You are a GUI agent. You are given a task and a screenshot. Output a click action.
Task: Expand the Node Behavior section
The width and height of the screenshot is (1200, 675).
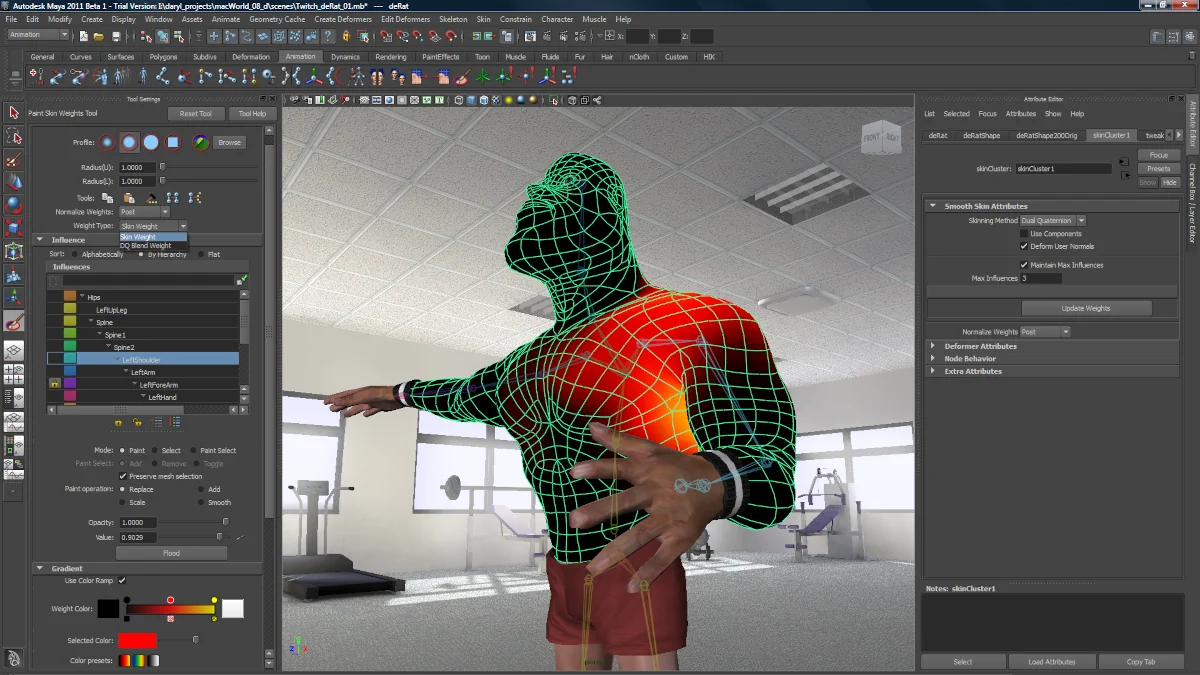tap(933, 358)
